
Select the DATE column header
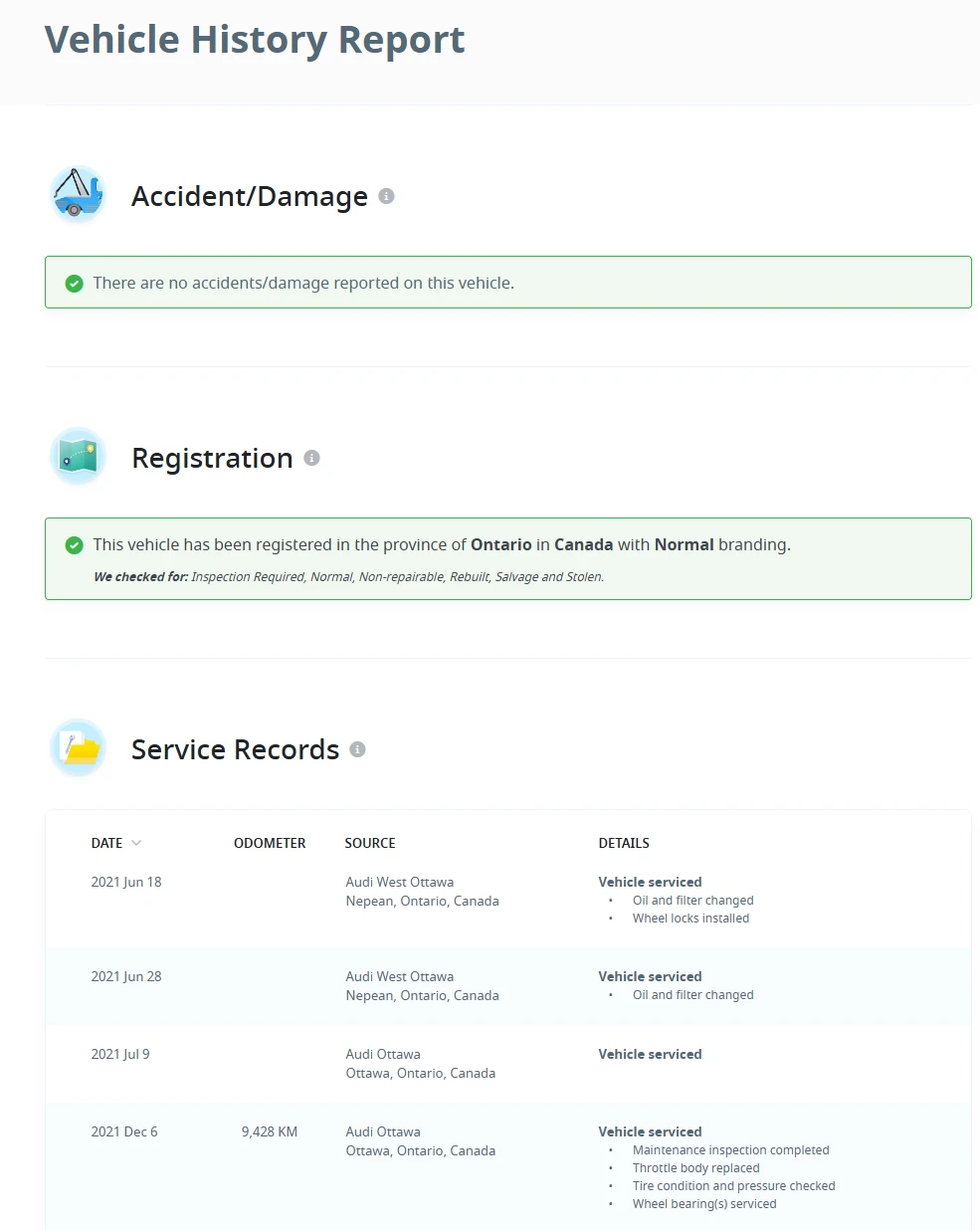[106, 843]
